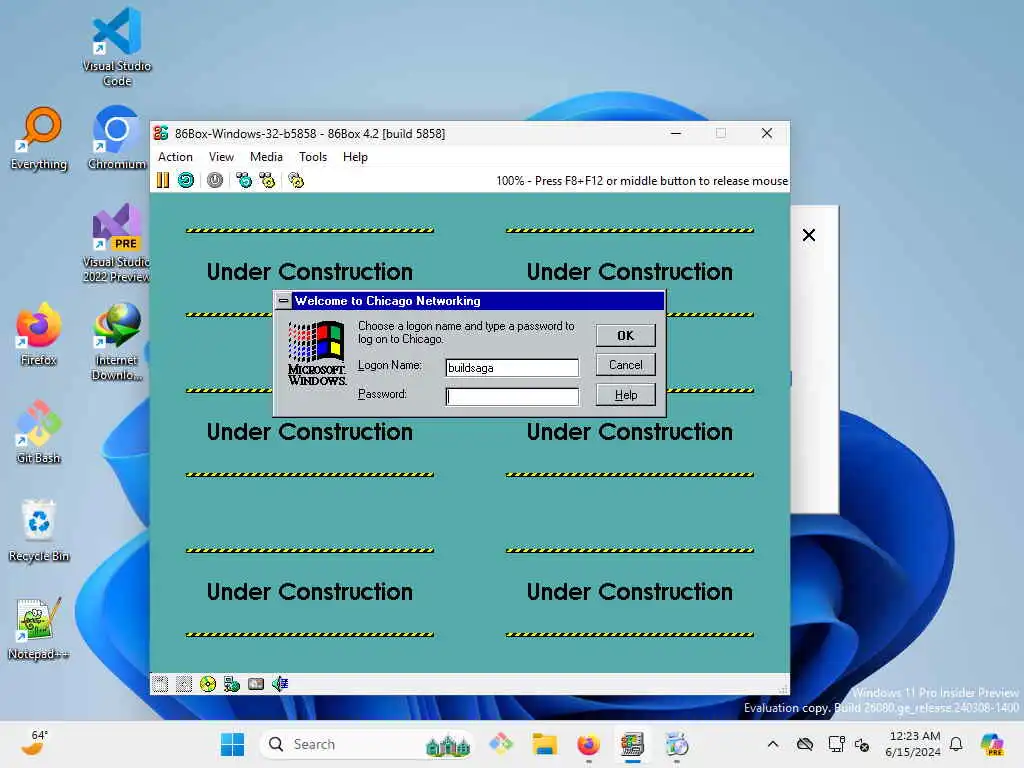Click the Password input field
Screen dimensions: 1024x768
pyautogui.click(x=512, y=396)
